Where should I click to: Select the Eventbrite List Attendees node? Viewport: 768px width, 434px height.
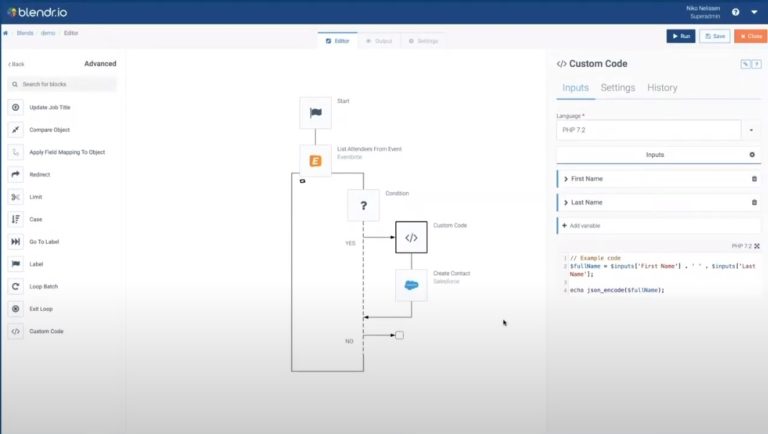pyautogui.click(x=316, y=160)
